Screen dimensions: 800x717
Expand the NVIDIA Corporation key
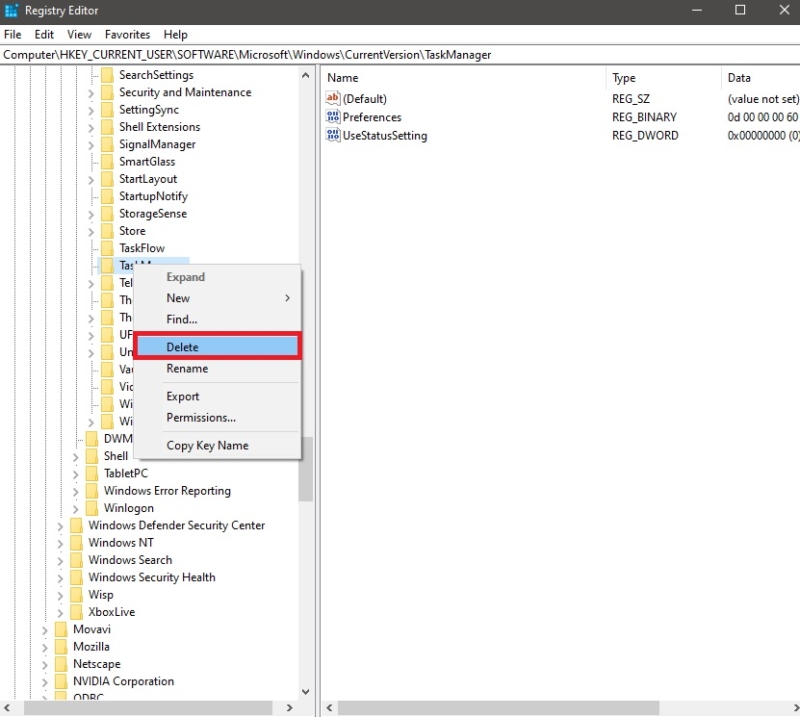click(44, 681)
